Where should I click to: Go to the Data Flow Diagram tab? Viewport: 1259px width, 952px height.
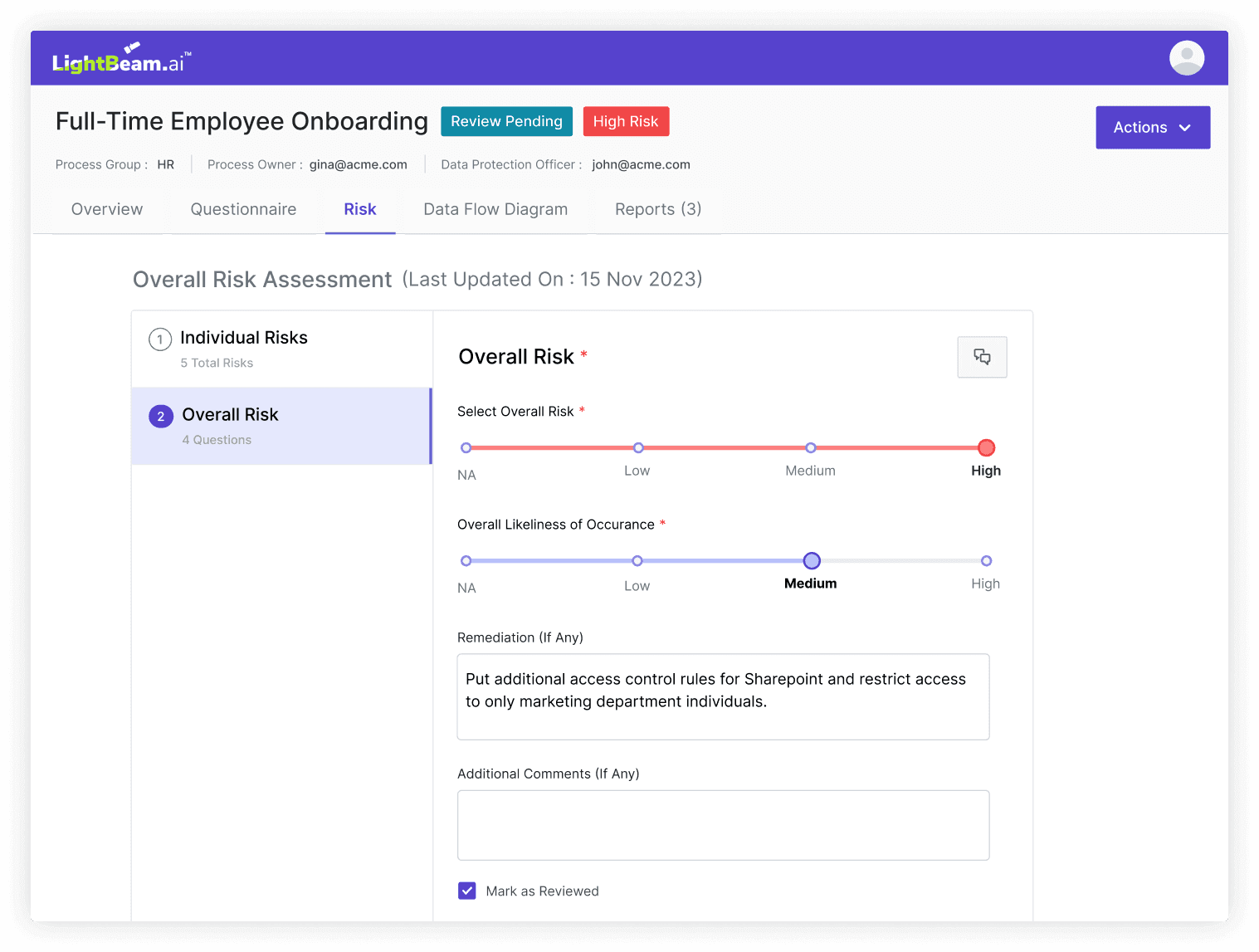(495, 209)
